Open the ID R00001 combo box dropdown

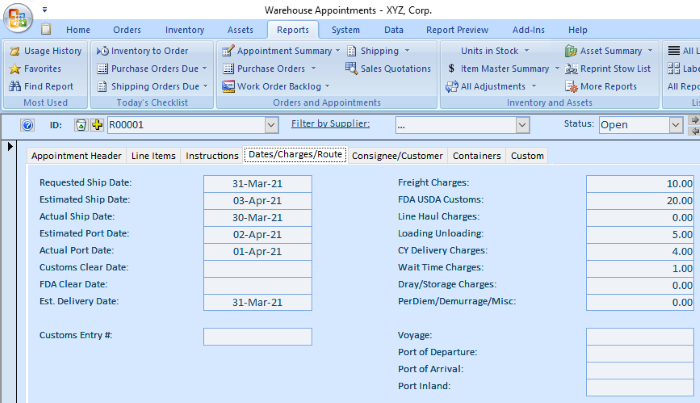pos(271,125)
